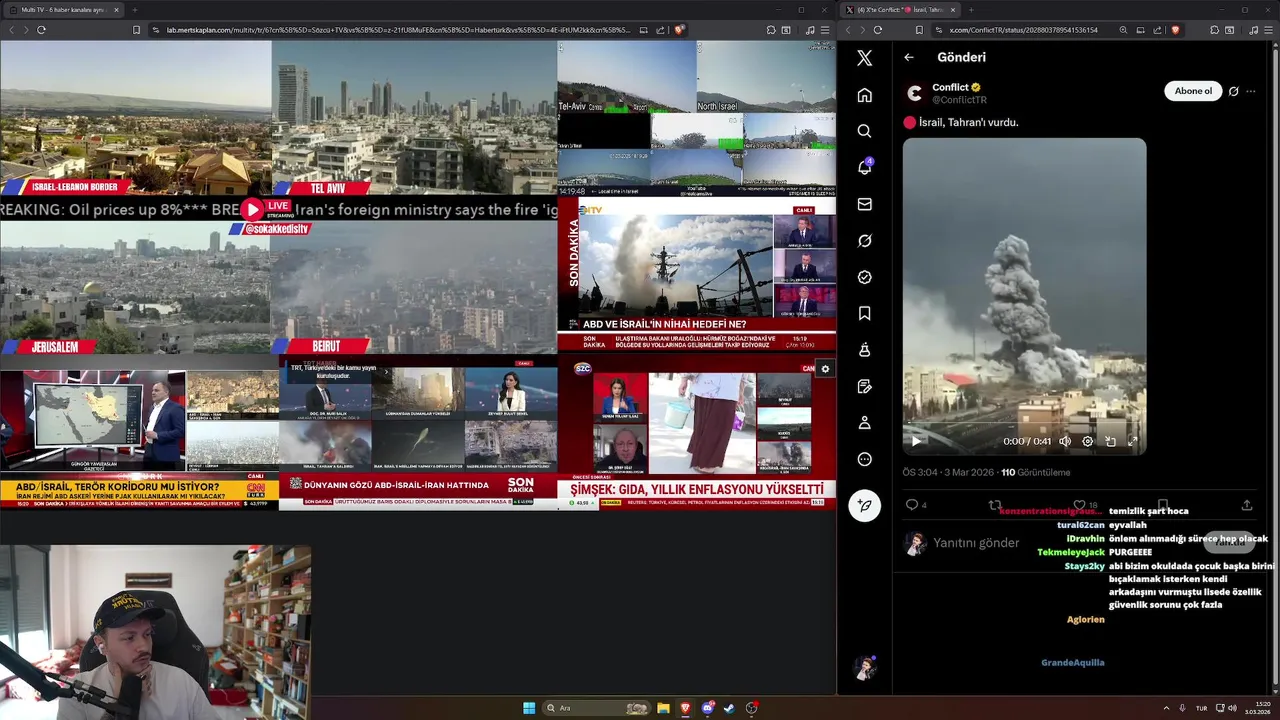Open taskbar volume control
The width and height of the screenshot is (1280, 720).
[x=1232, y=708]
